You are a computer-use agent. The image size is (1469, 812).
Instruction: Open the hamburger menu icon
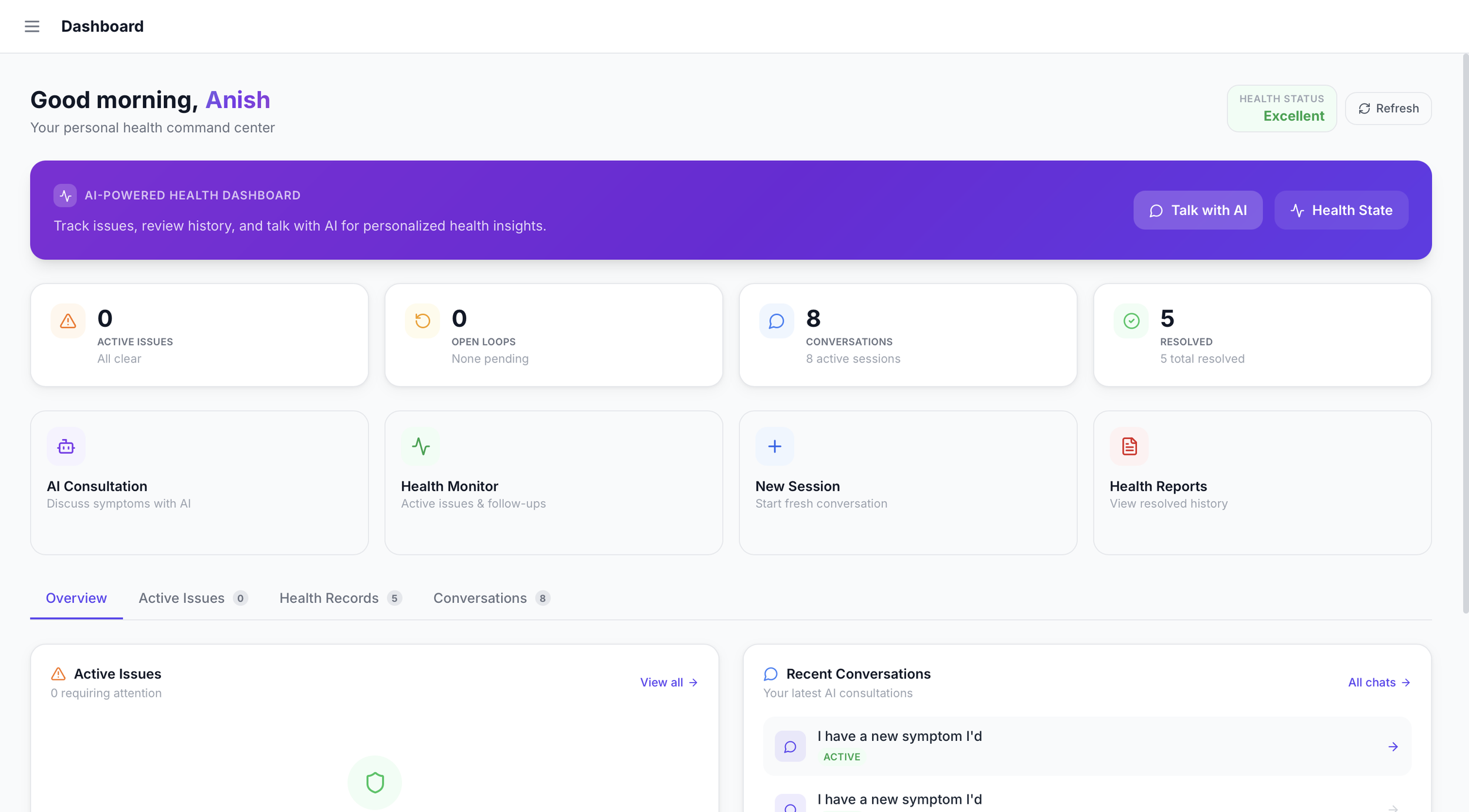click(x=32, y=26)
